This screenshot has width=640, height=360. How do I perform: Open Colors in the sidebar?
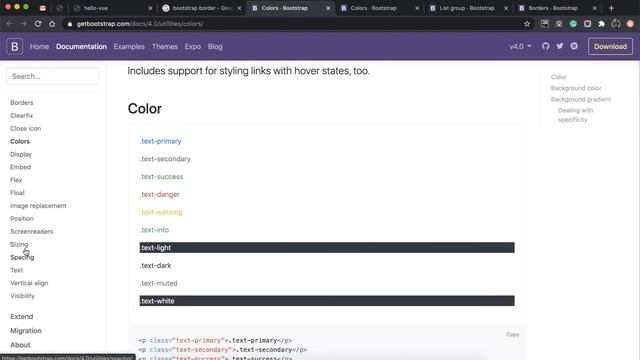tap(20, 141)
